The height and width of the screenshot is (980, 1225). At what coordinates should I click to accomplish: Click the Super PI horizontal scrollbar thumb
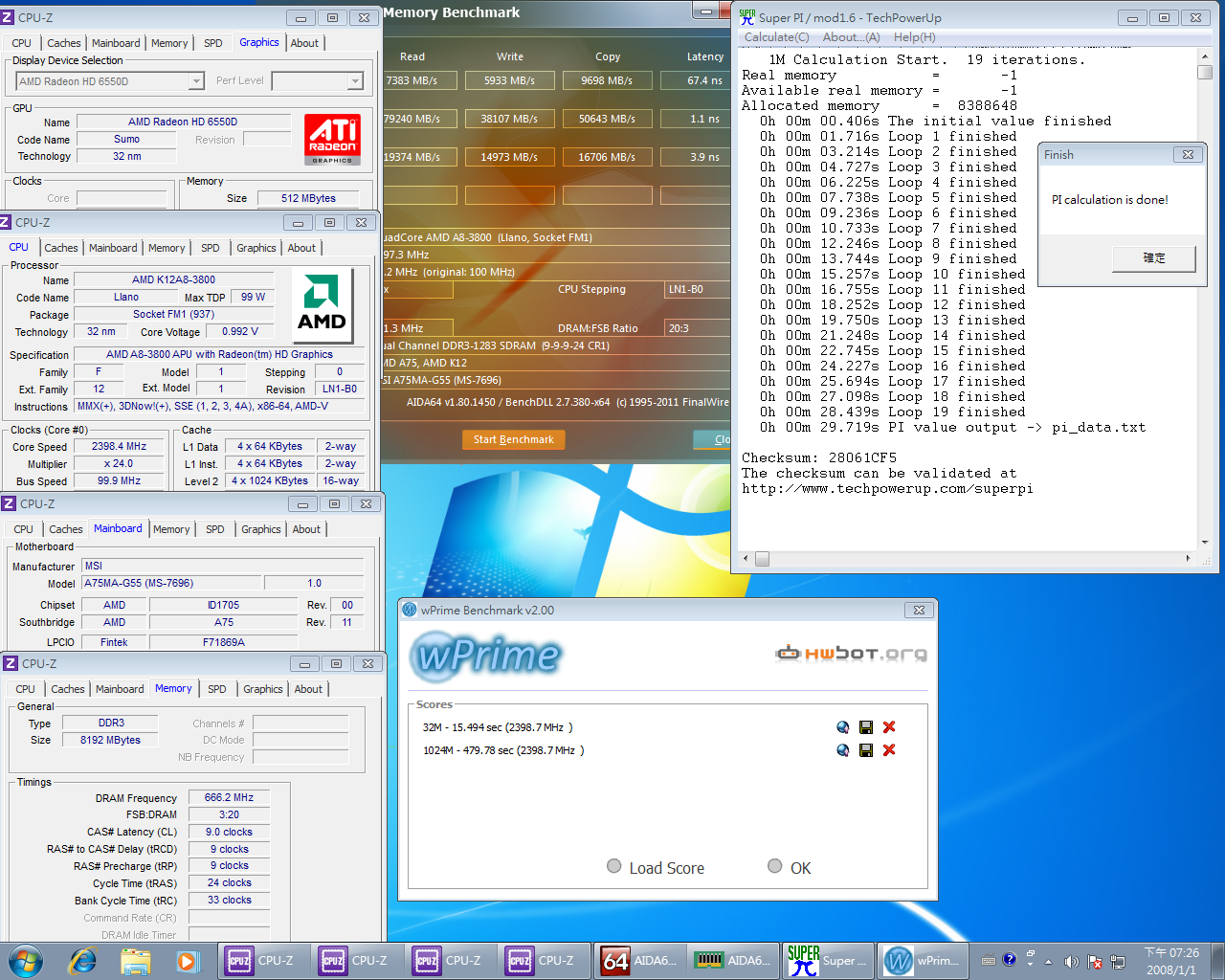pyautogui.click(x=762, y=559)
